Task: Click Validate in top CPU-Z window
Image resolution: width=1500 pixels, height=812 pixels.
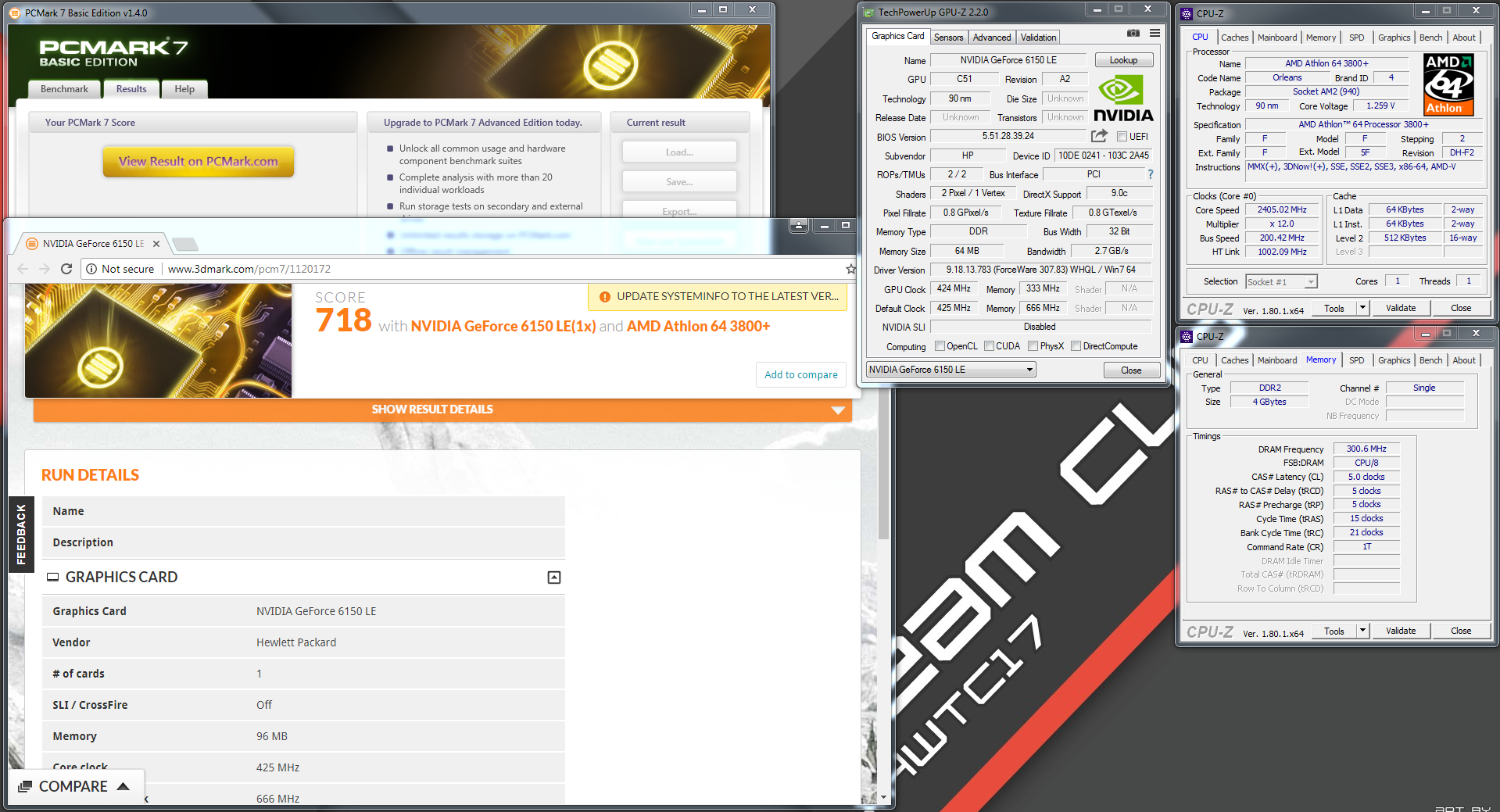Action: tap(1401, 308)
